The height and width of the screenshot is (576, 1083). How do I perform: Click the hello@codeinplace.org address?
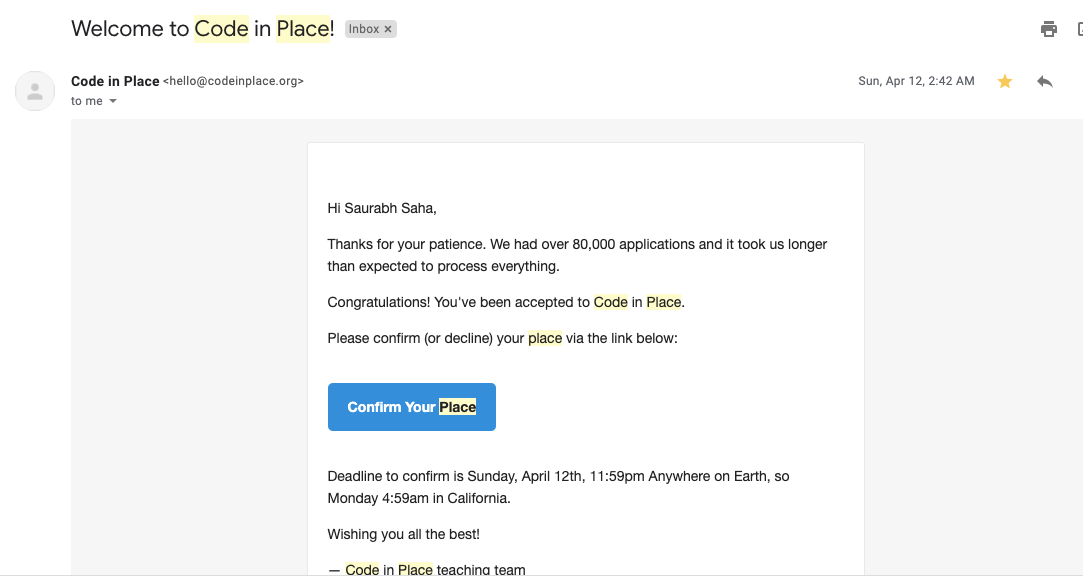[233, 81]
